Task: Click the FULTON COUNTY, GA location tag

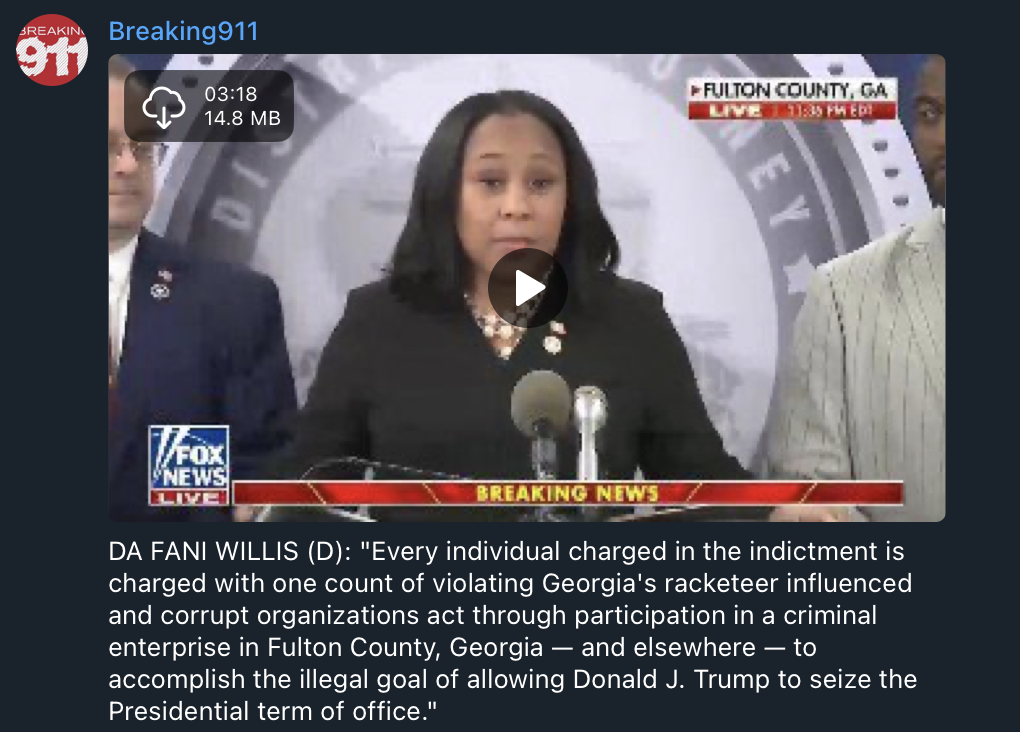Action: [x=792, y=90]
